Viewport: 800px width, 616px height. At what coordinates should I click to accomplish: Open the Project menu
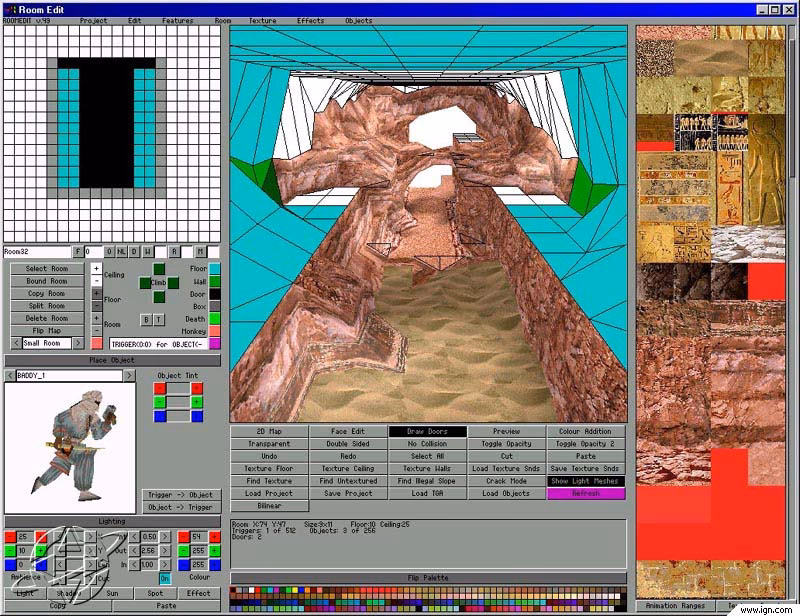93,21
